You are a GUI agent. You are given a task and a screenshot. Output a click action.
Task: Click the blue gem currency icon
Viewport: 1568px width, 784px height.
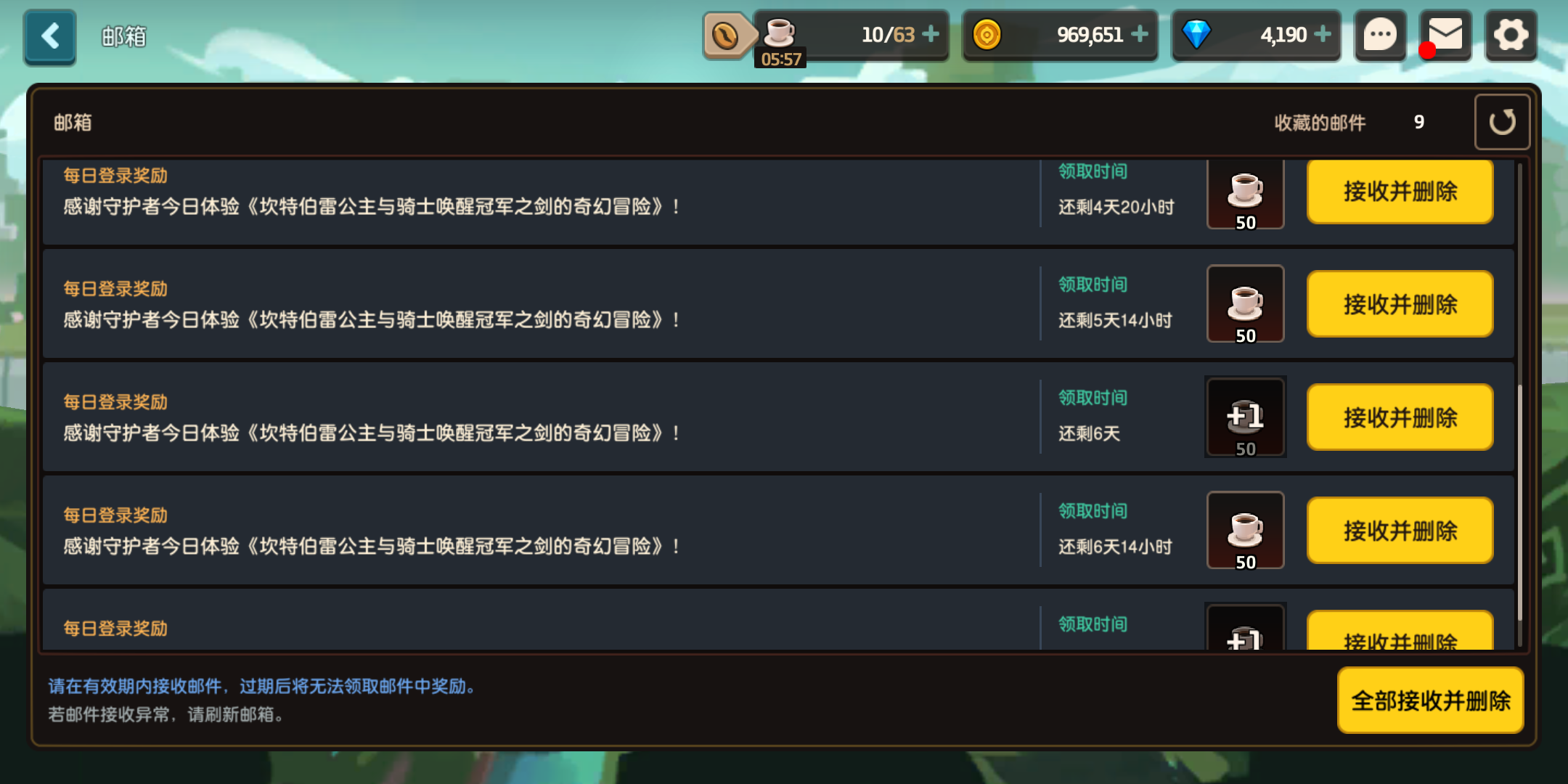coord(1196,34)
